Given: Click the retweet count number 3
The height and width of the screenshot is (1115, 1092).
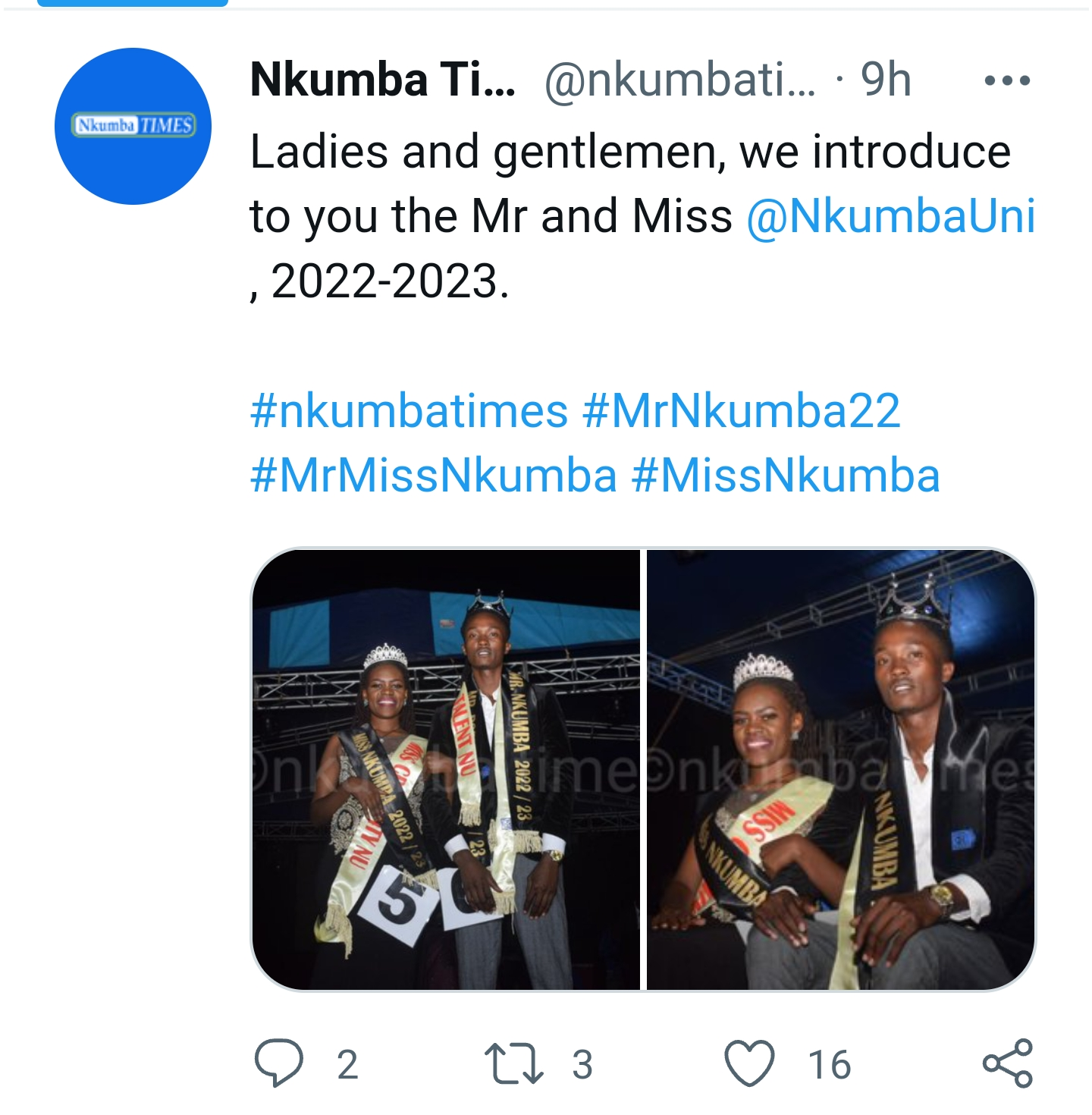Looking at the screenshot, I should tap(582, 1065).
